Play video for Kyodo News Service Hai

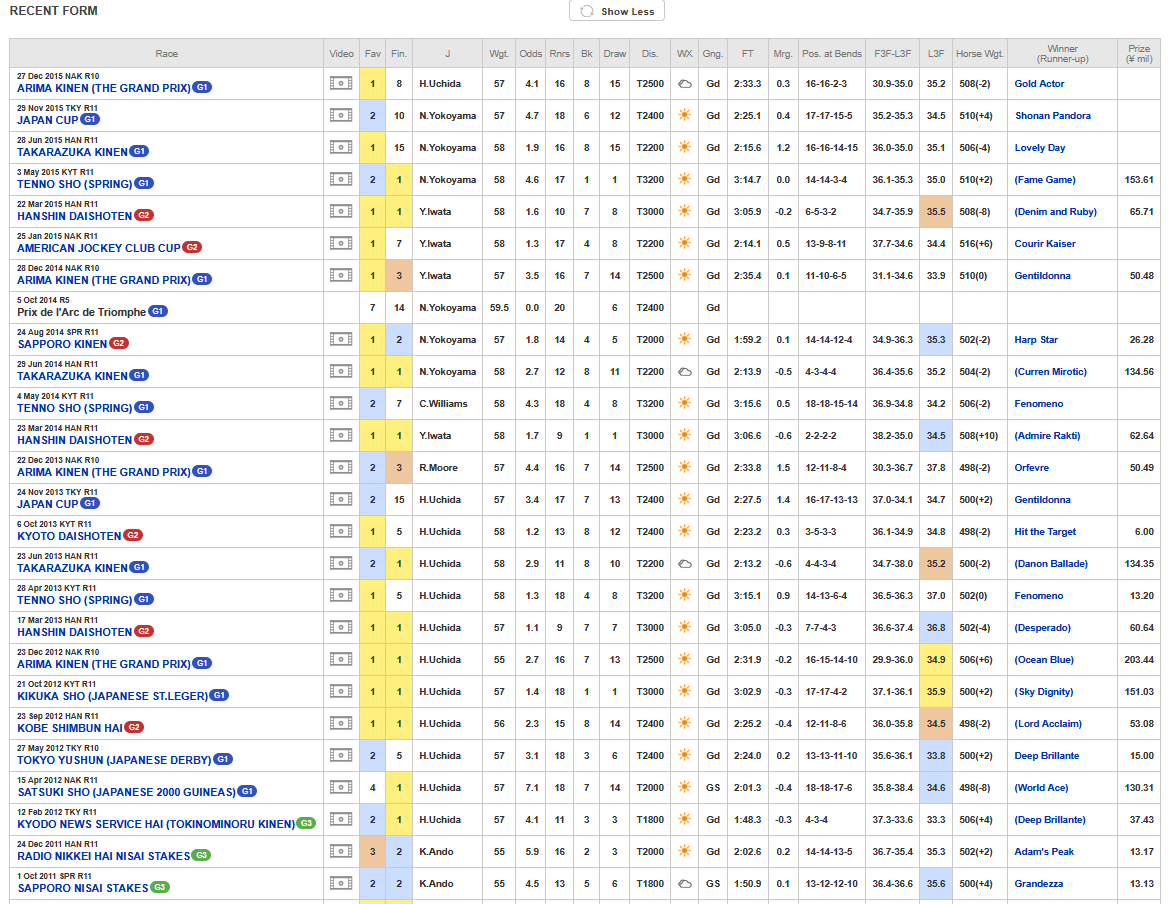341,820
